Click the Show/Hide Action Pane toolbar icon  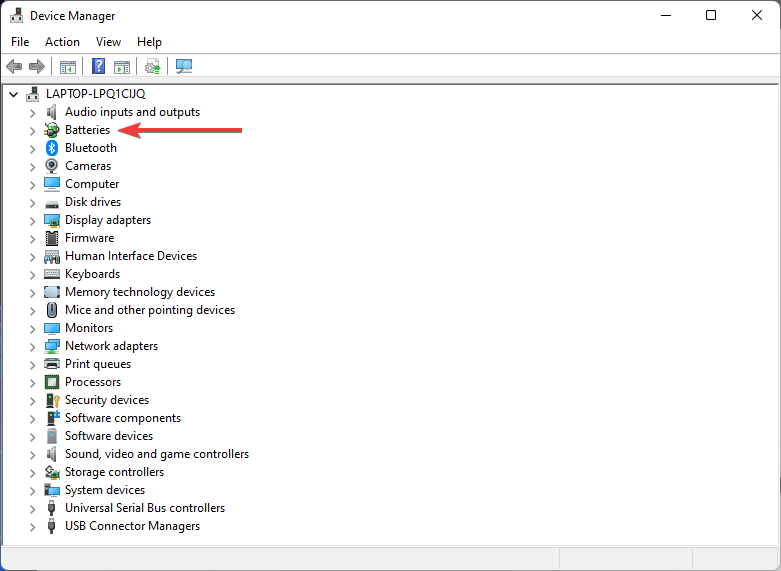(x=122, y=66)
